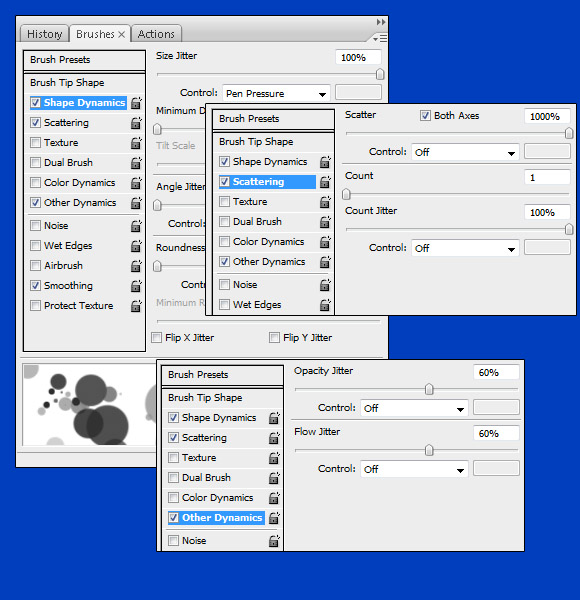Click the brush stroke preview thumbnail
This screenshot has height=600, width=580.
(x=90, y=405)
